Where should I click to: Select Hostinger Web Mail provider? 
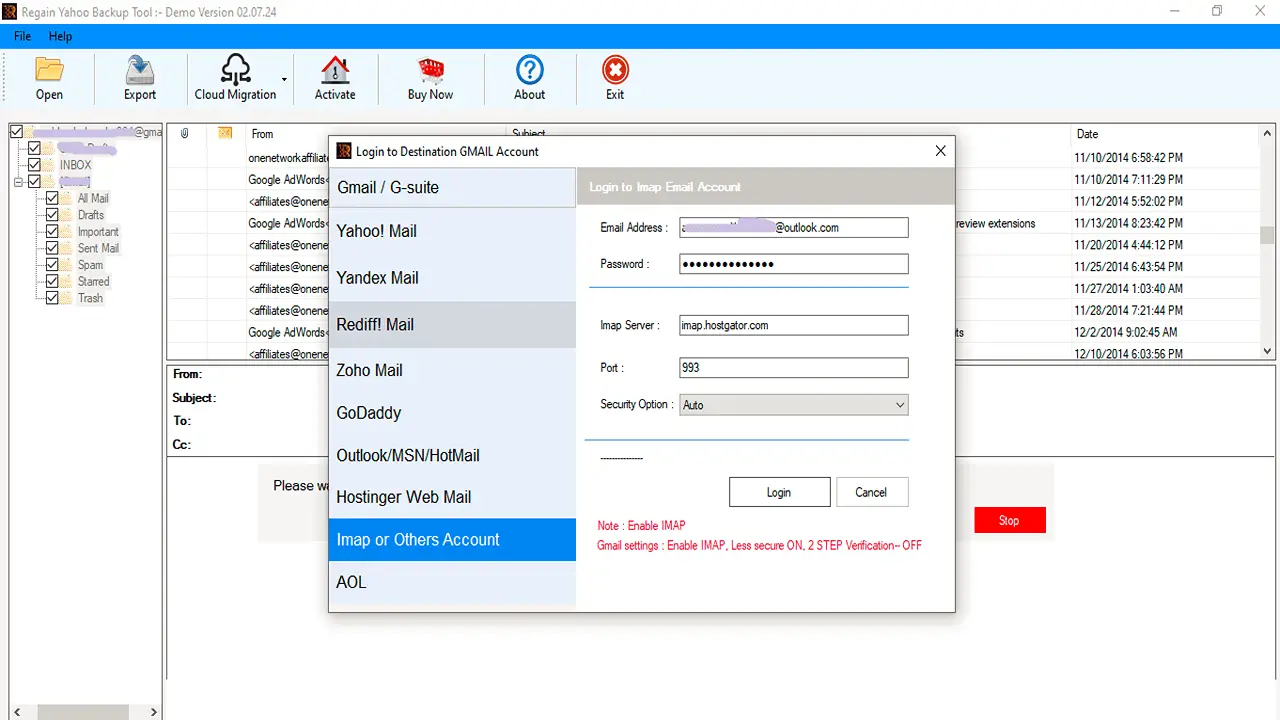click(452, 497)
